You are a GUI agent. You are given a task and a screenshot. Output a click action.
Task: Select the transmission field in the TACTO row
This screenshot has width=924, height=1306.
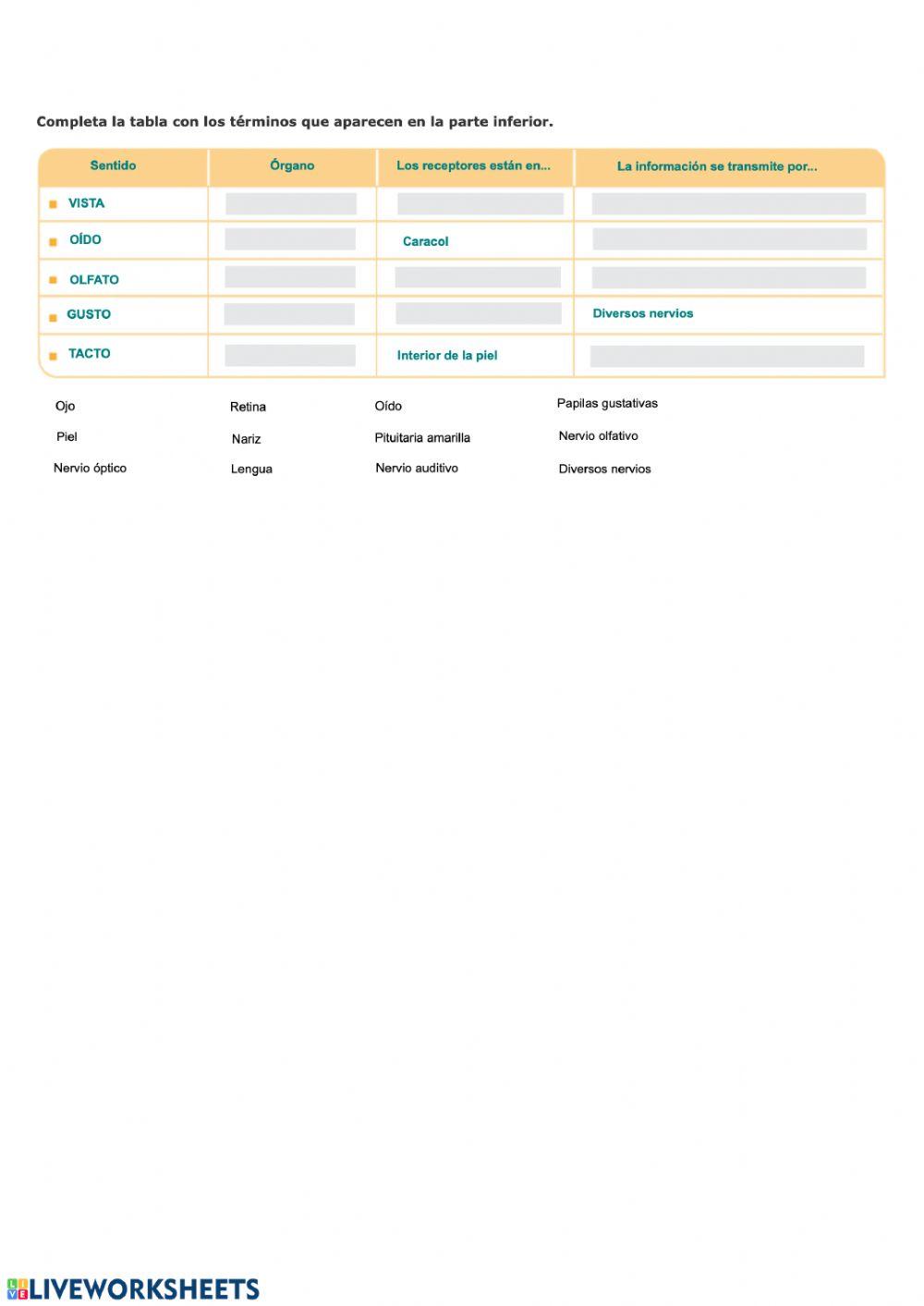pos(727,356)
